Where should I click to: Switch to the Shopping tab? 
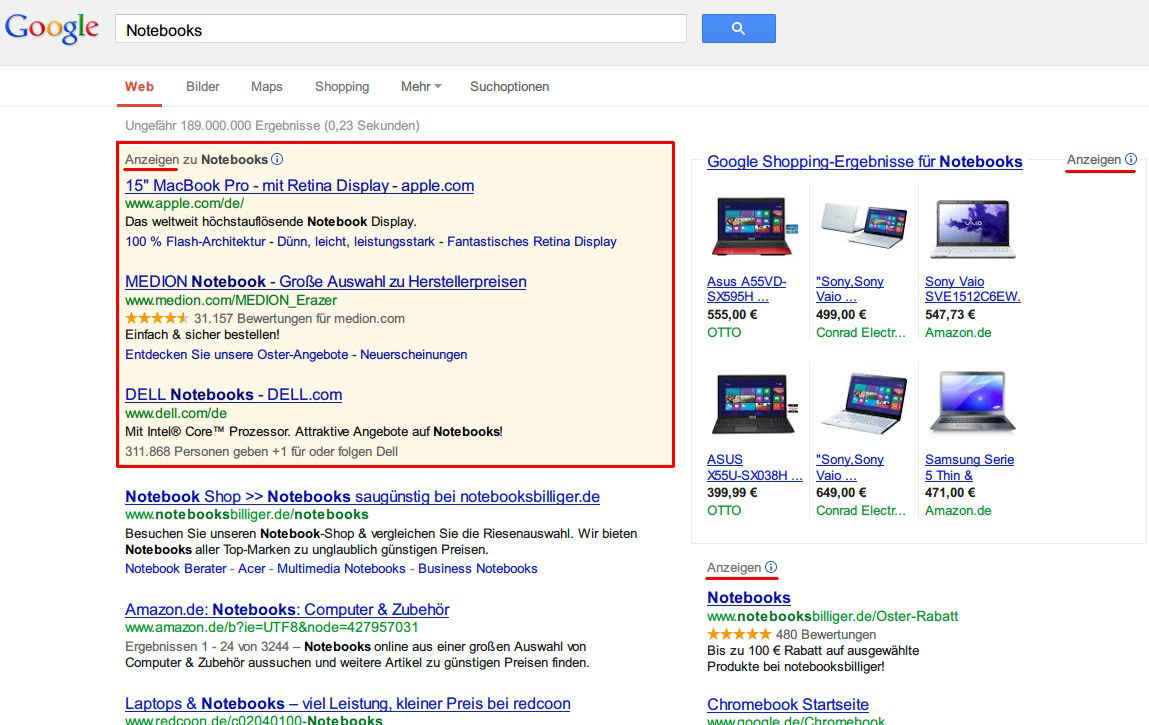pos(342,87)
